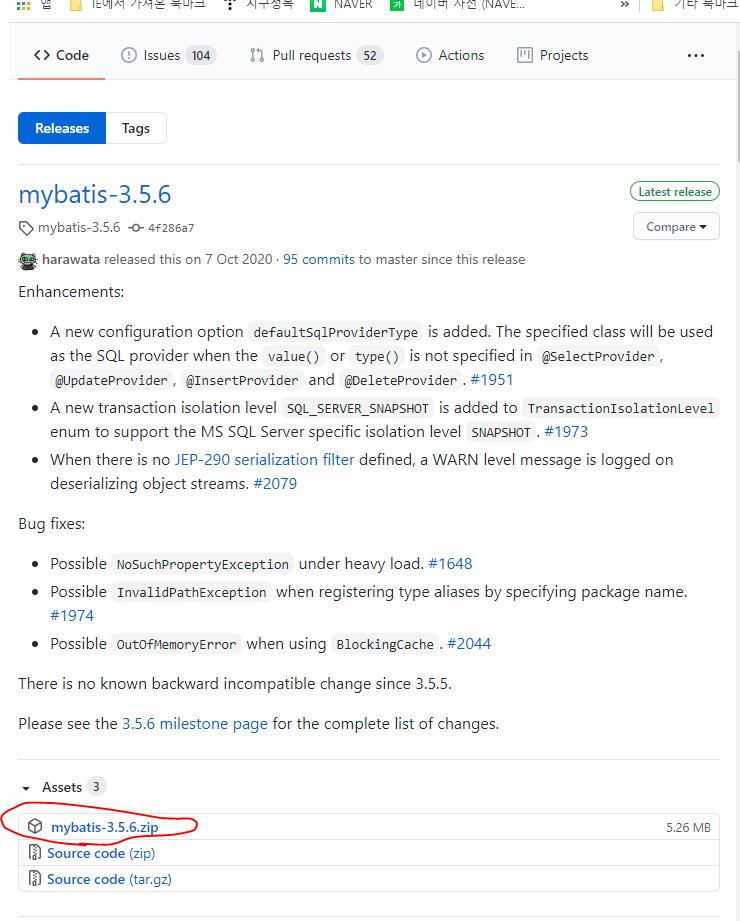Open issue #1648
Viewport: 740px width, 921px height.
click(x=450, y=563)
